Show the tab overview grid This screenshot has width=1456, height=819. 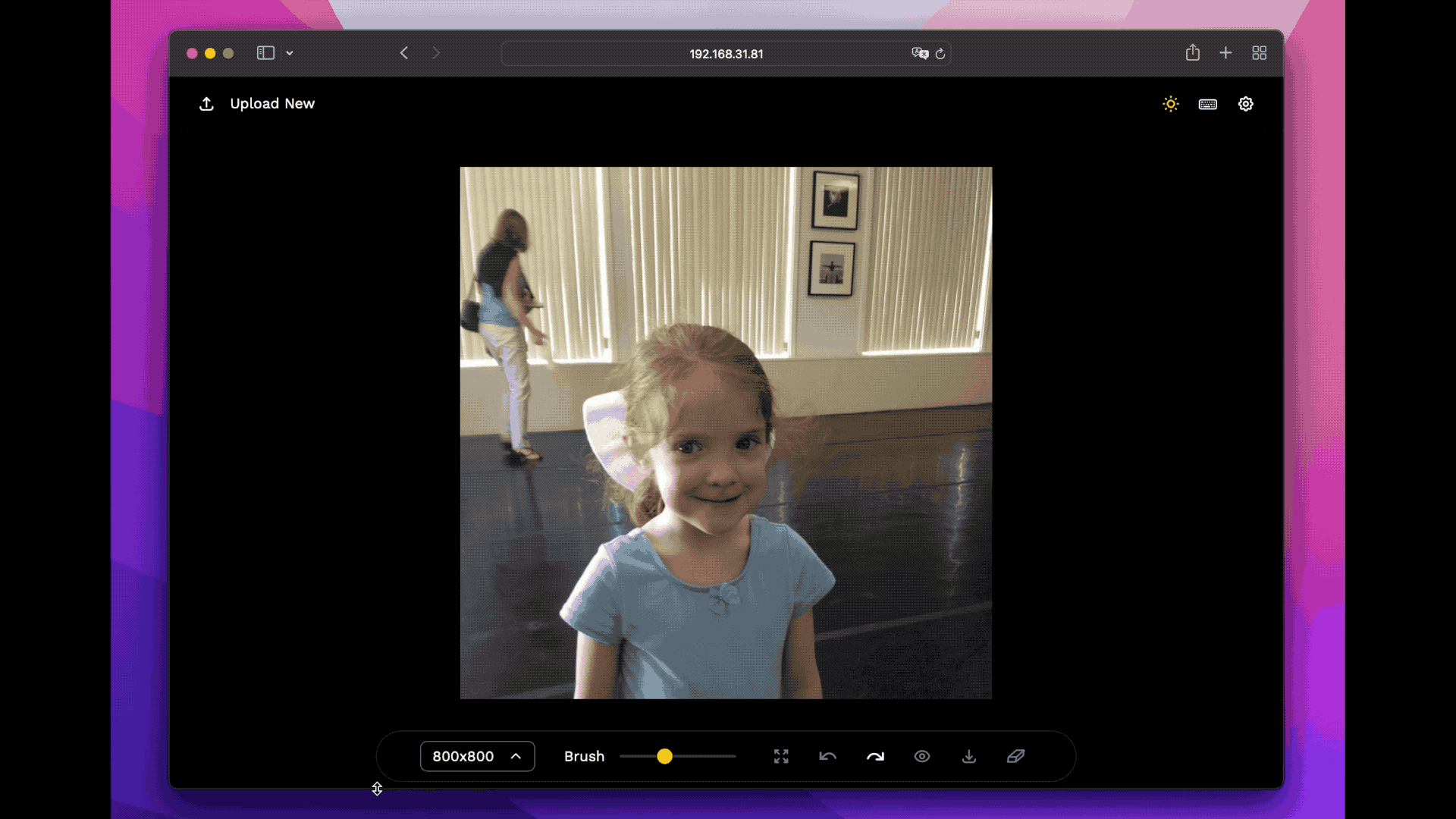1260,53
